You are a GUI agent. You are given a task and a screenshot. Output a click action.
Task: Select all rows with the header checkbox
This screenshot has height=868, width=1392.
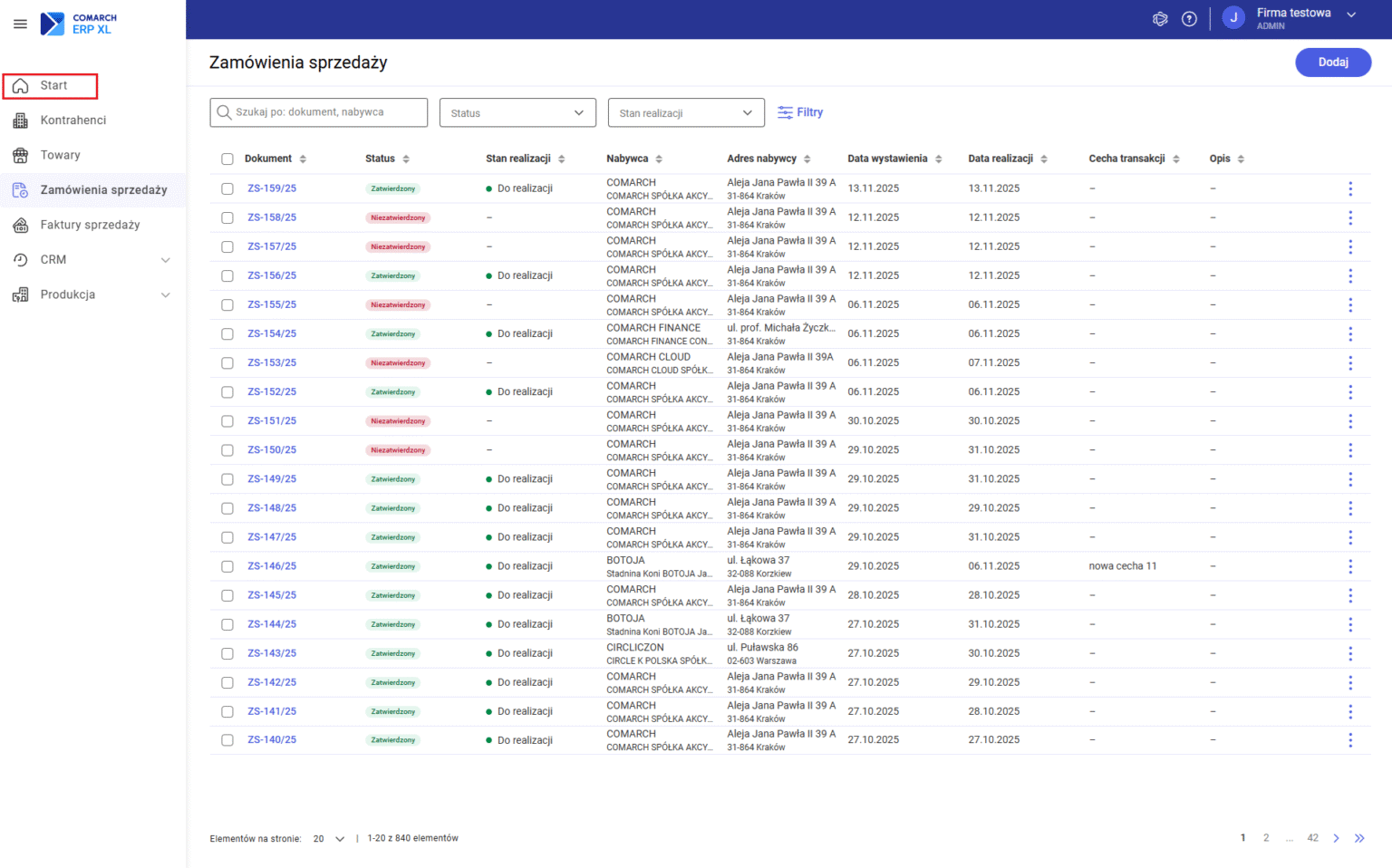pos(227,159)
